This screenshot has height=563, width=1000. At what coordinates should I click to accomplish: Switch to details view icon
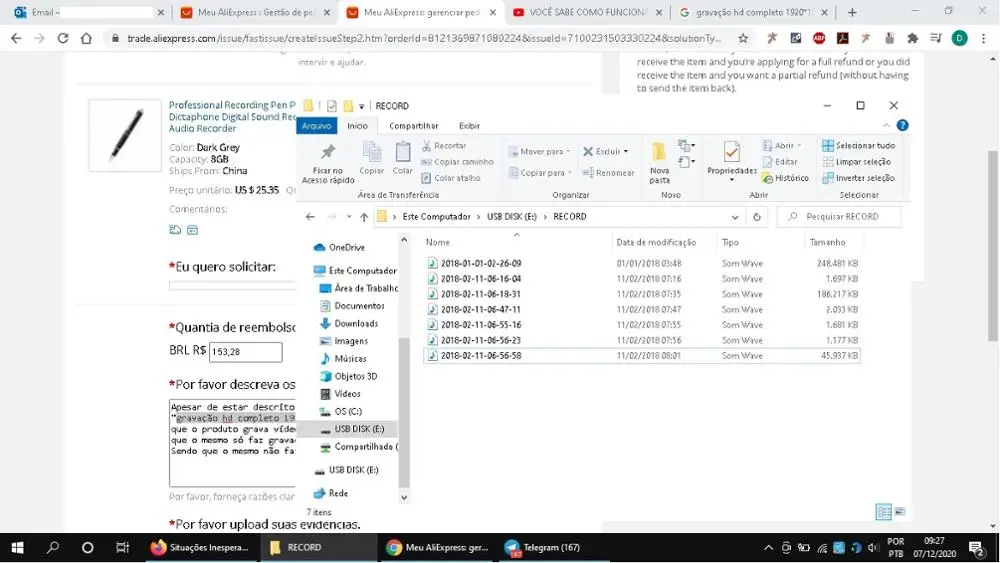(x=883, y=511)
